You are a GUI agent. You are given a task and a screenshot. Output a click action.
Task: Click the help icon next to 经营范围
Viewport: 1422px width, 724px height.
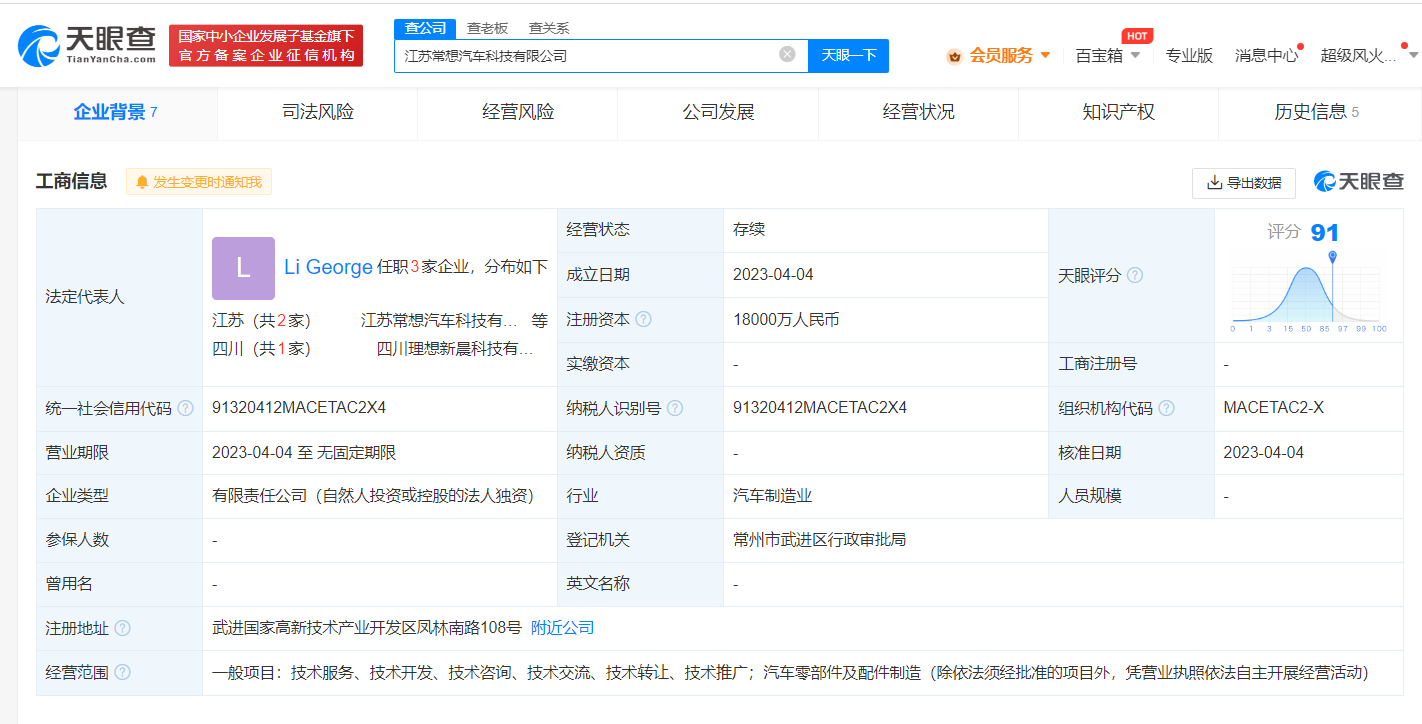[122, 673]
